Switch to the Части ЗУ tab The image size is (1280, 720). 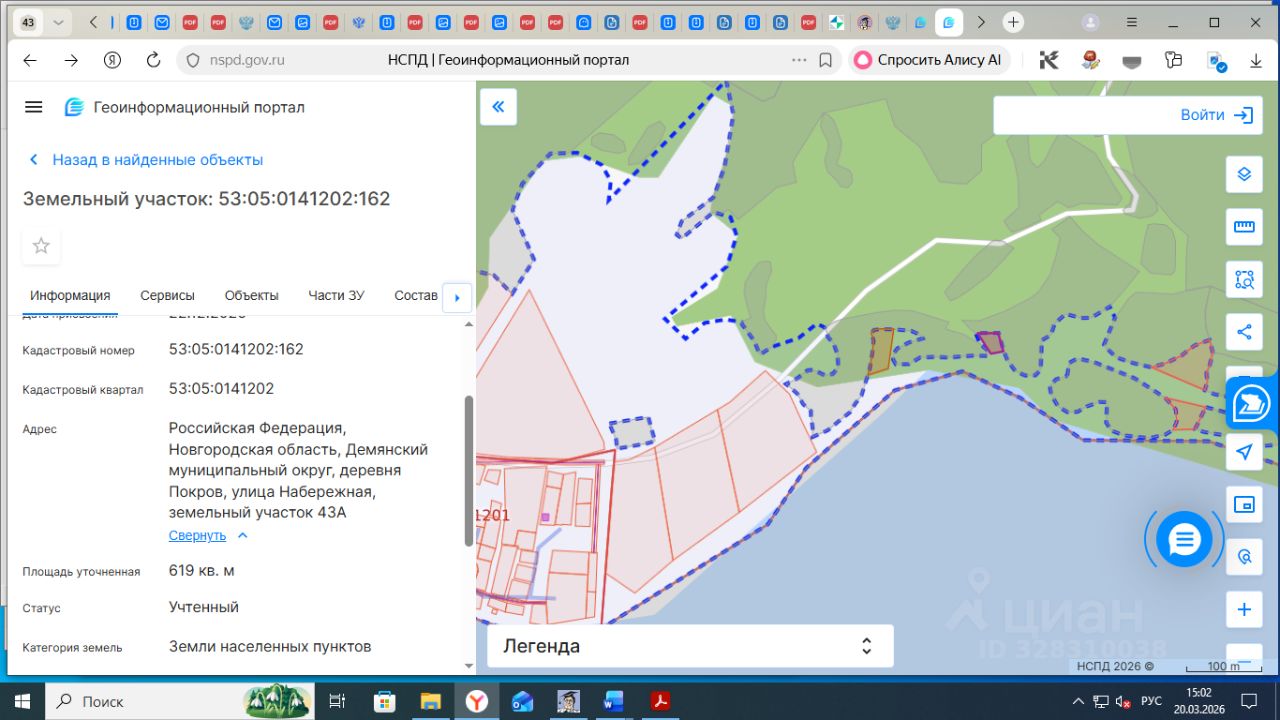336,296
